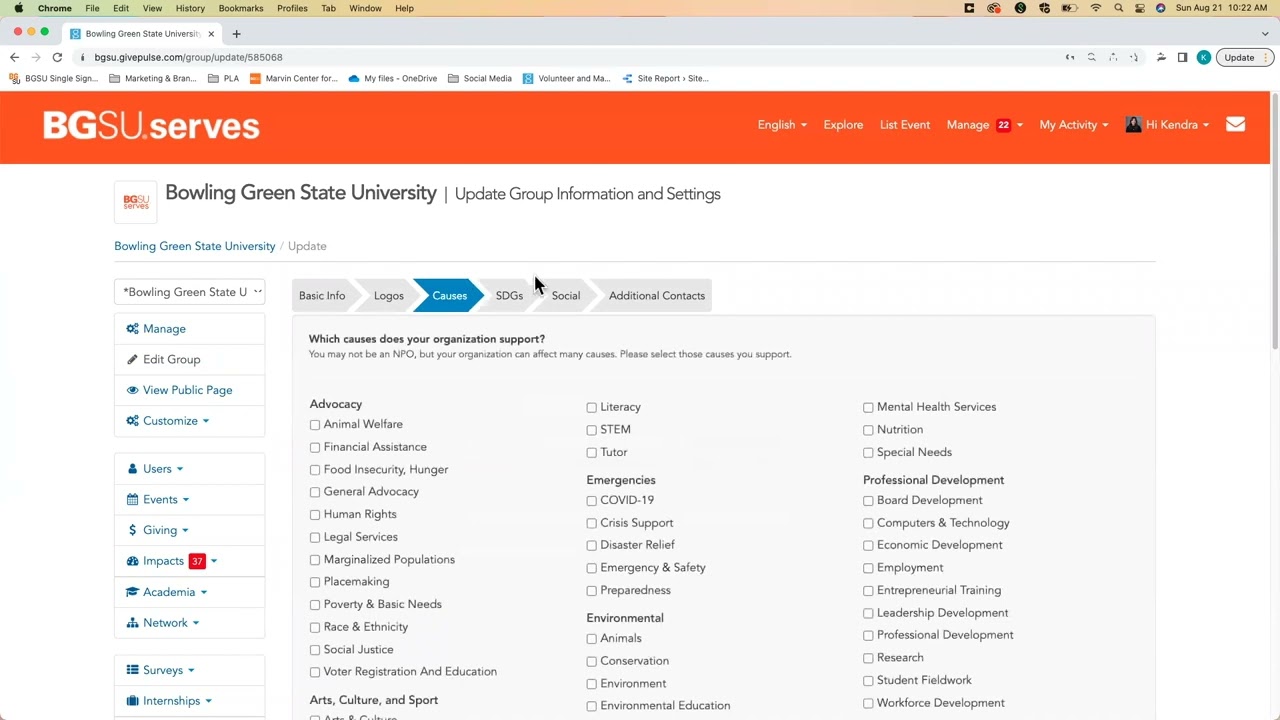Click the page vertical scrollbar

click(x=1274, y=220)
